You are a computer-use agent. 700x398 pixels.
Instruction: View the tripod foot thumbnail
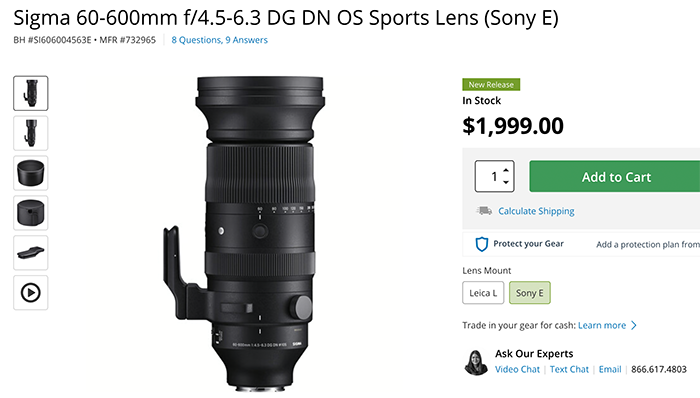30,253
